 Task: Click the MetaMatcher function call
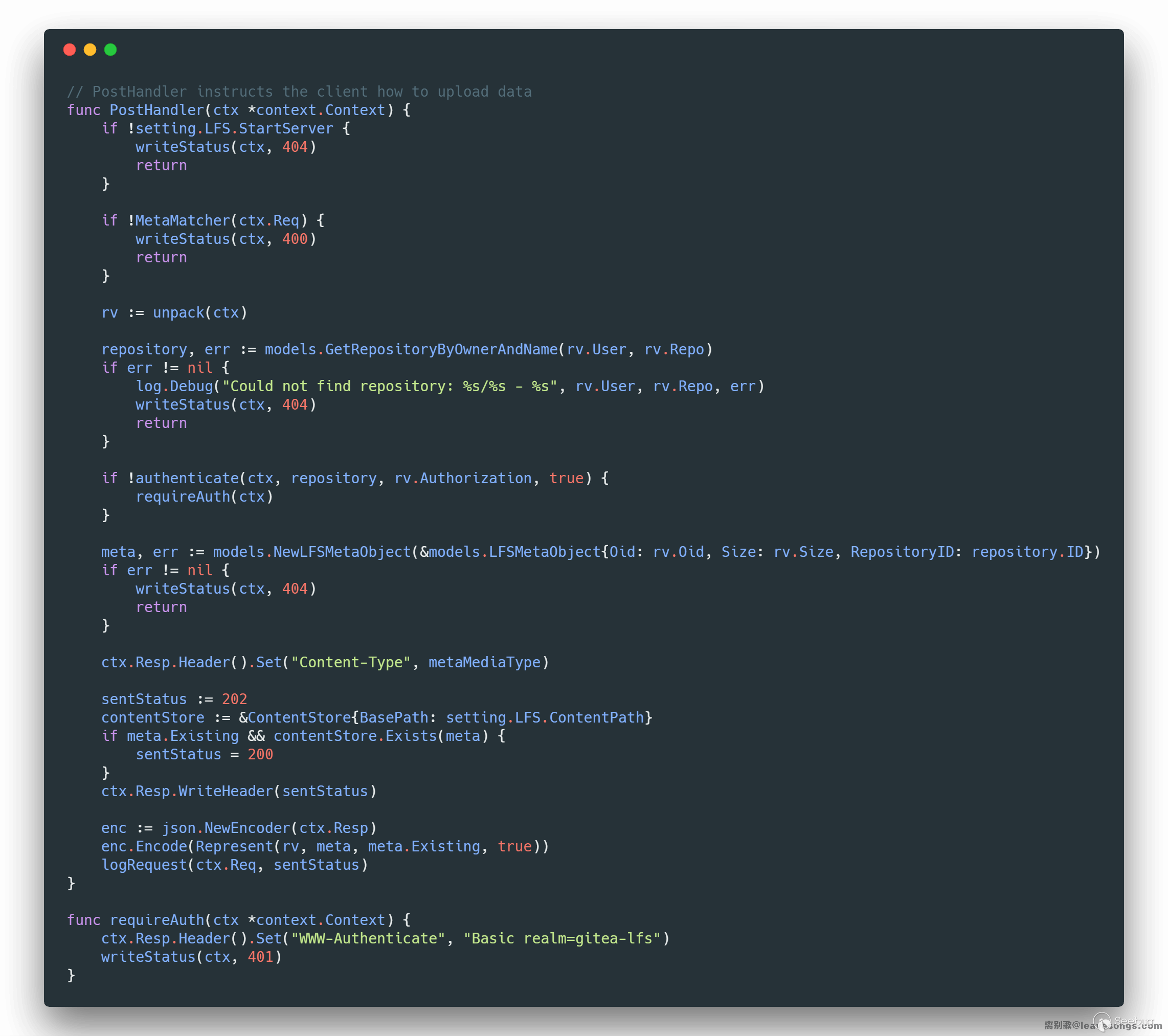point(182,220)
